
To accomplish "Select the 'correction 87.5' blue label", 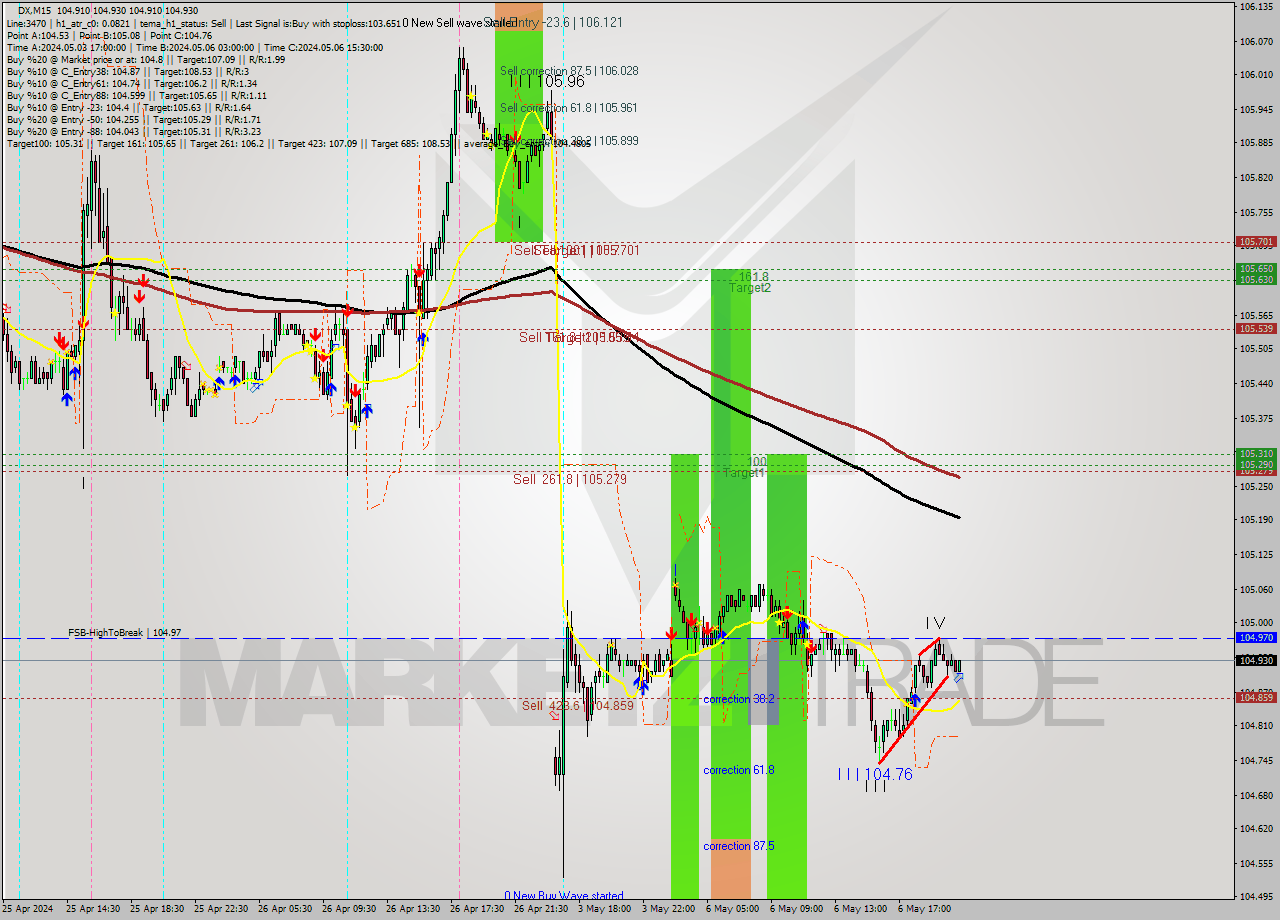I will click(x=739, y=846).
